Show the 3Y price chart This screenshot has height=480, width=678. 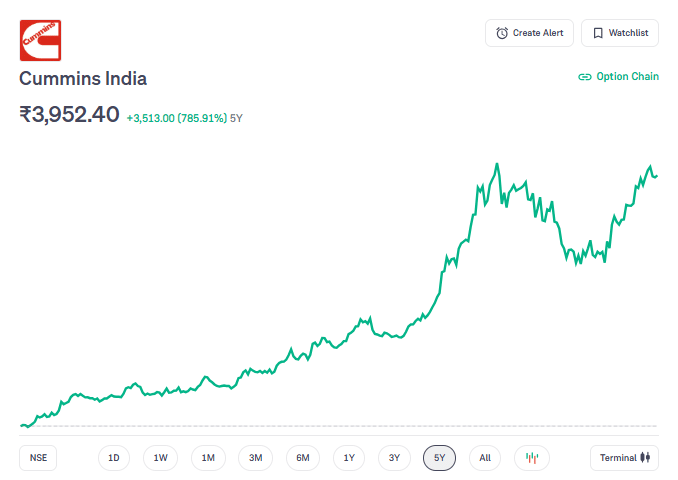click(x=394, y=458)
